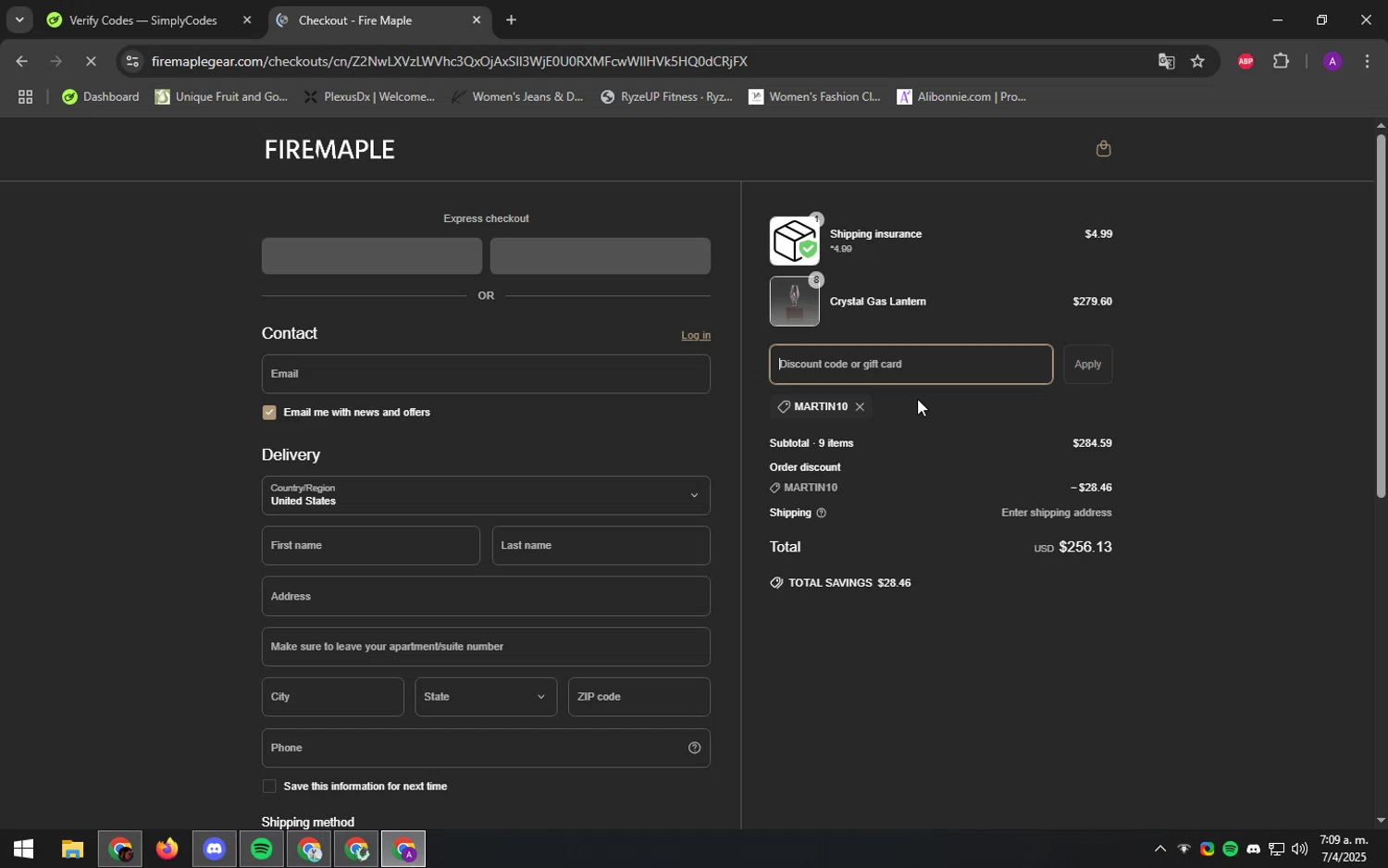Click the Email input field
The height and width of the screenshot is (868, 1388).
pyautogui.click(x=486, y=374)
